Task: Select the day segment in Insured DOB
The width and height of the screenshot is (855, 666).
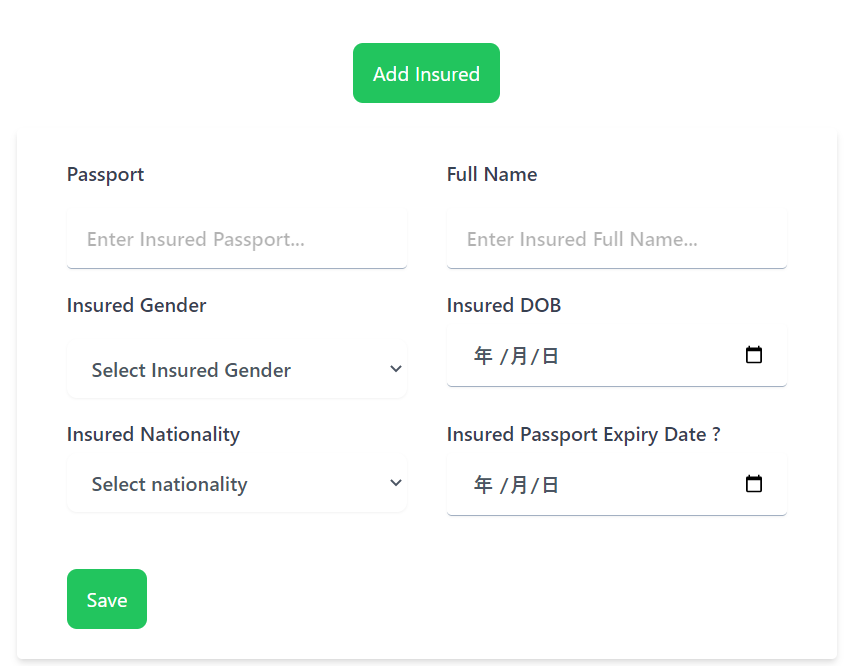Action: tap(550, 356)
